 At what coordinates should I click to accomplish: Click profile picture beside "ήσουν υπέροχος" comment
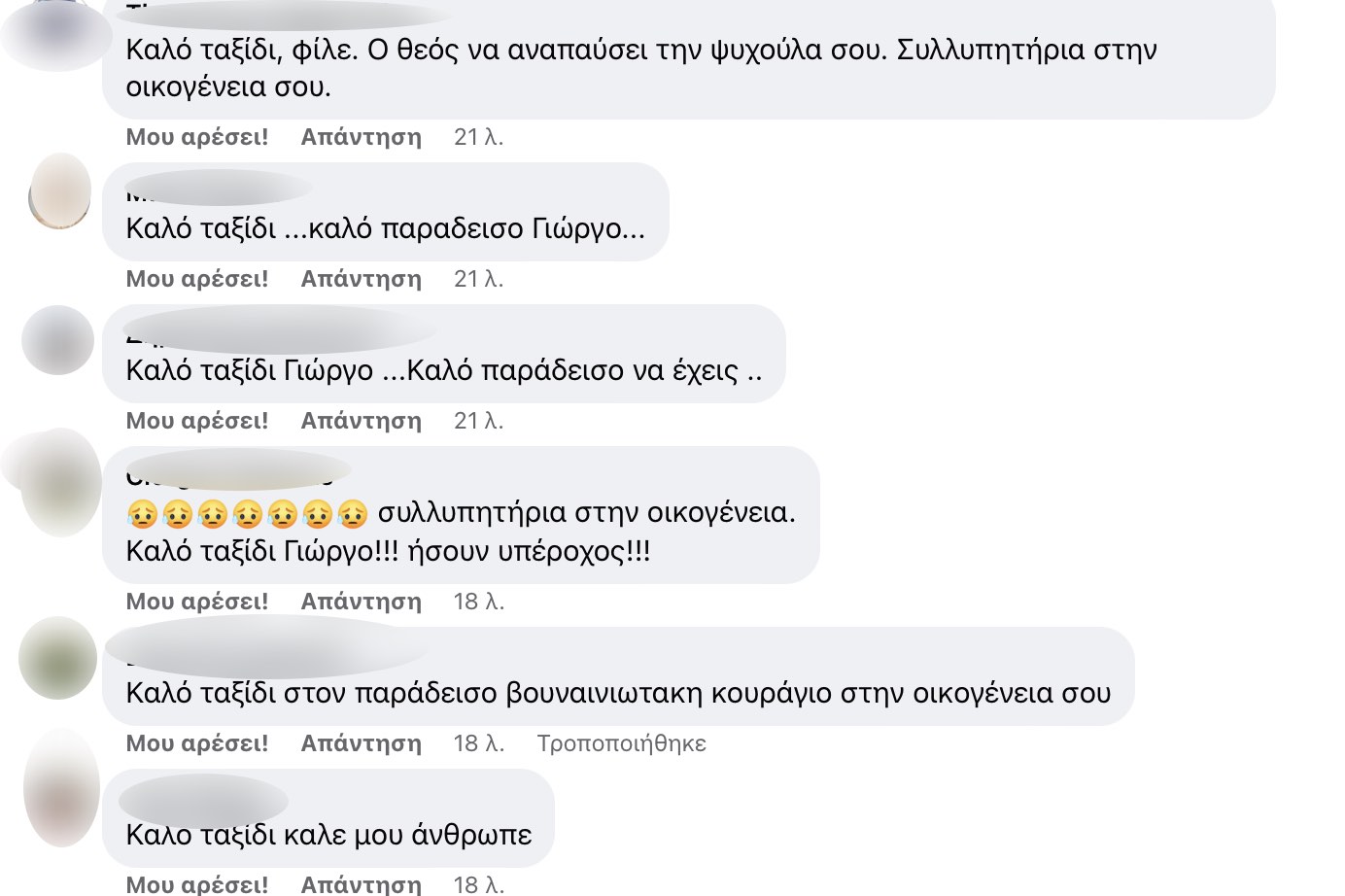tap(60, 482)
